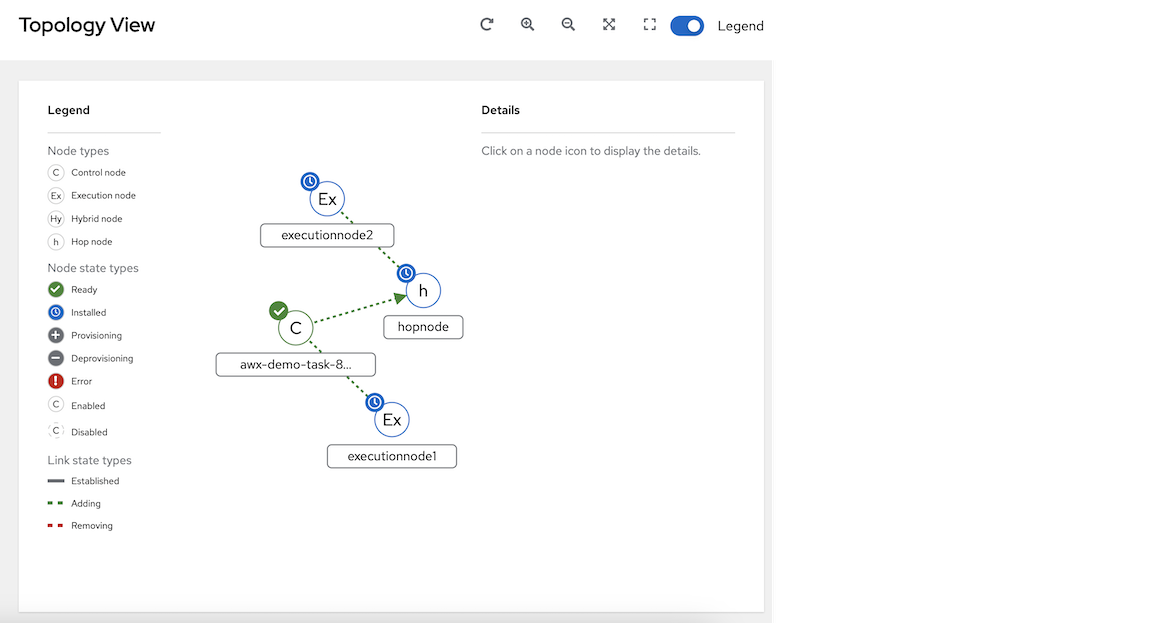Zoom out of the topology graph
Viewport: 1152px width, 623px height.
[568, 25]
